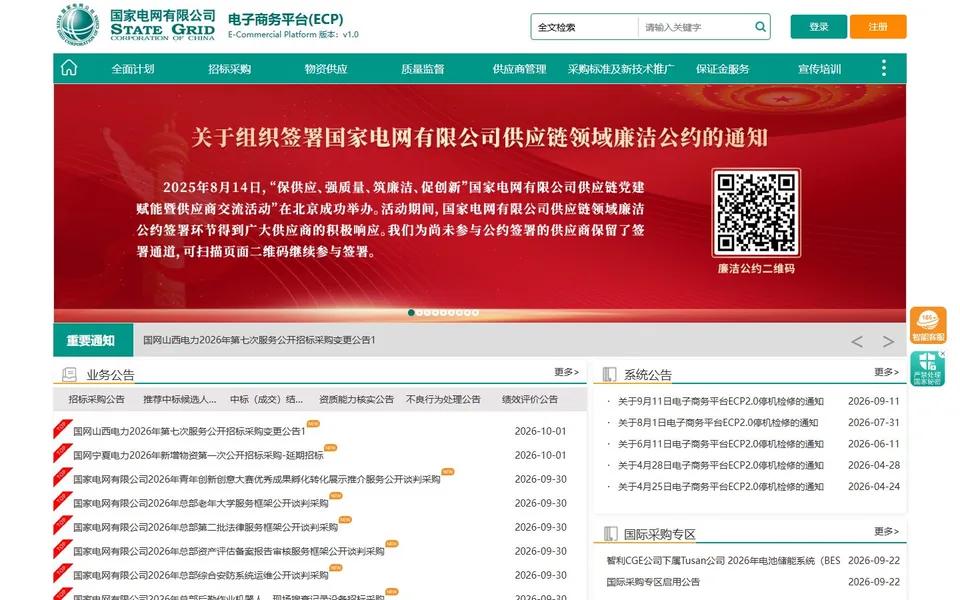The width and height of the screenshot is (960, 600).
Task: Click the 廉洁公约 QR code image
Action: [756, 212]
